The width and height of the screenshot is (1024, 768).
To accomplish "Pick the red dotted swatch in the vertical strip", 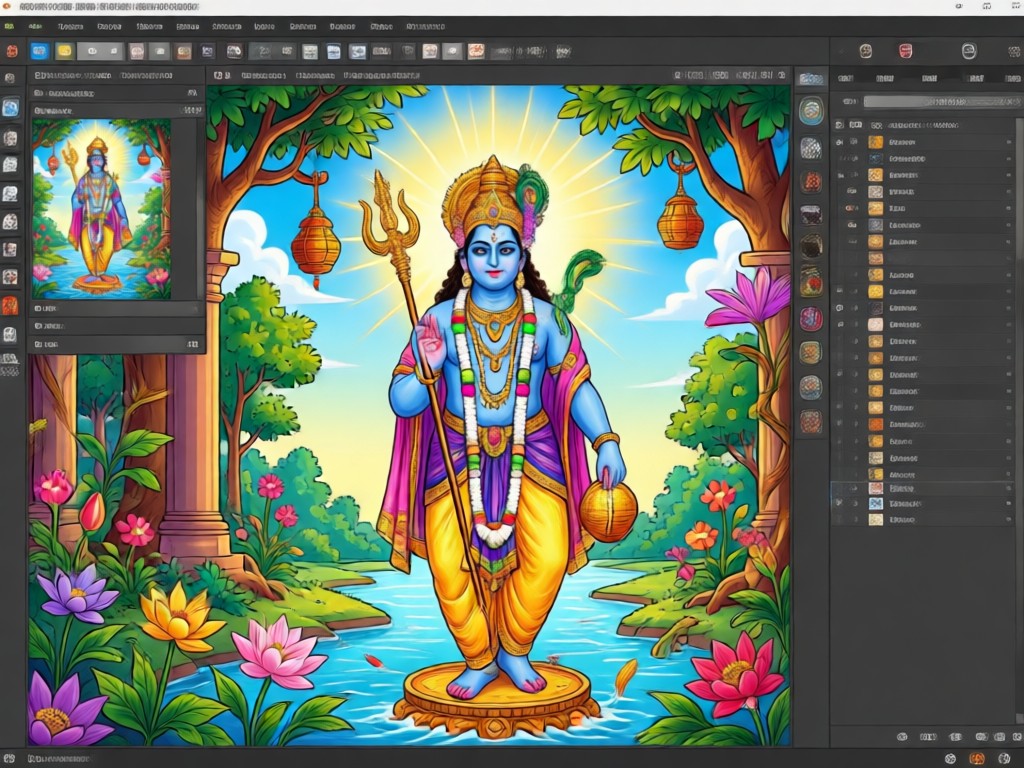I will point(810,182).
